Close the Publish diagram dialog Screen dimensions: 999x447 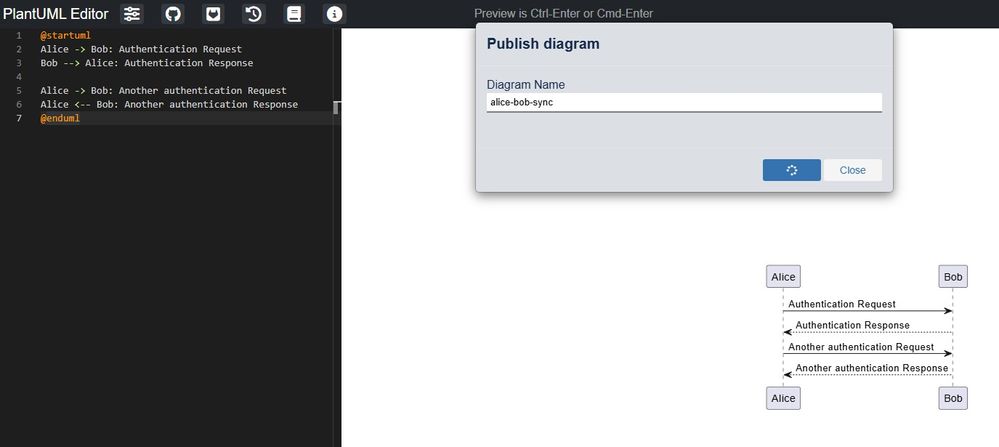(852, 170)
